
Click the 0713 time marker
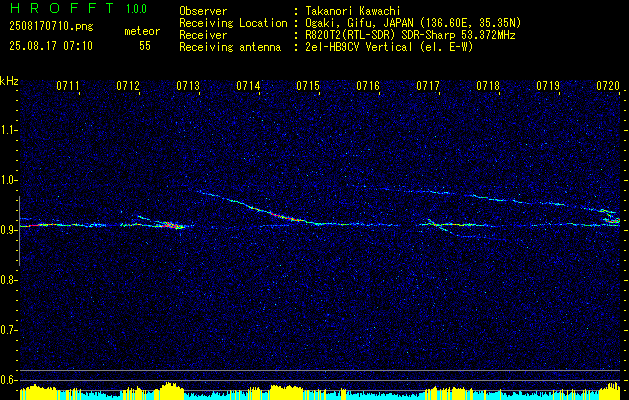point(188,86)
